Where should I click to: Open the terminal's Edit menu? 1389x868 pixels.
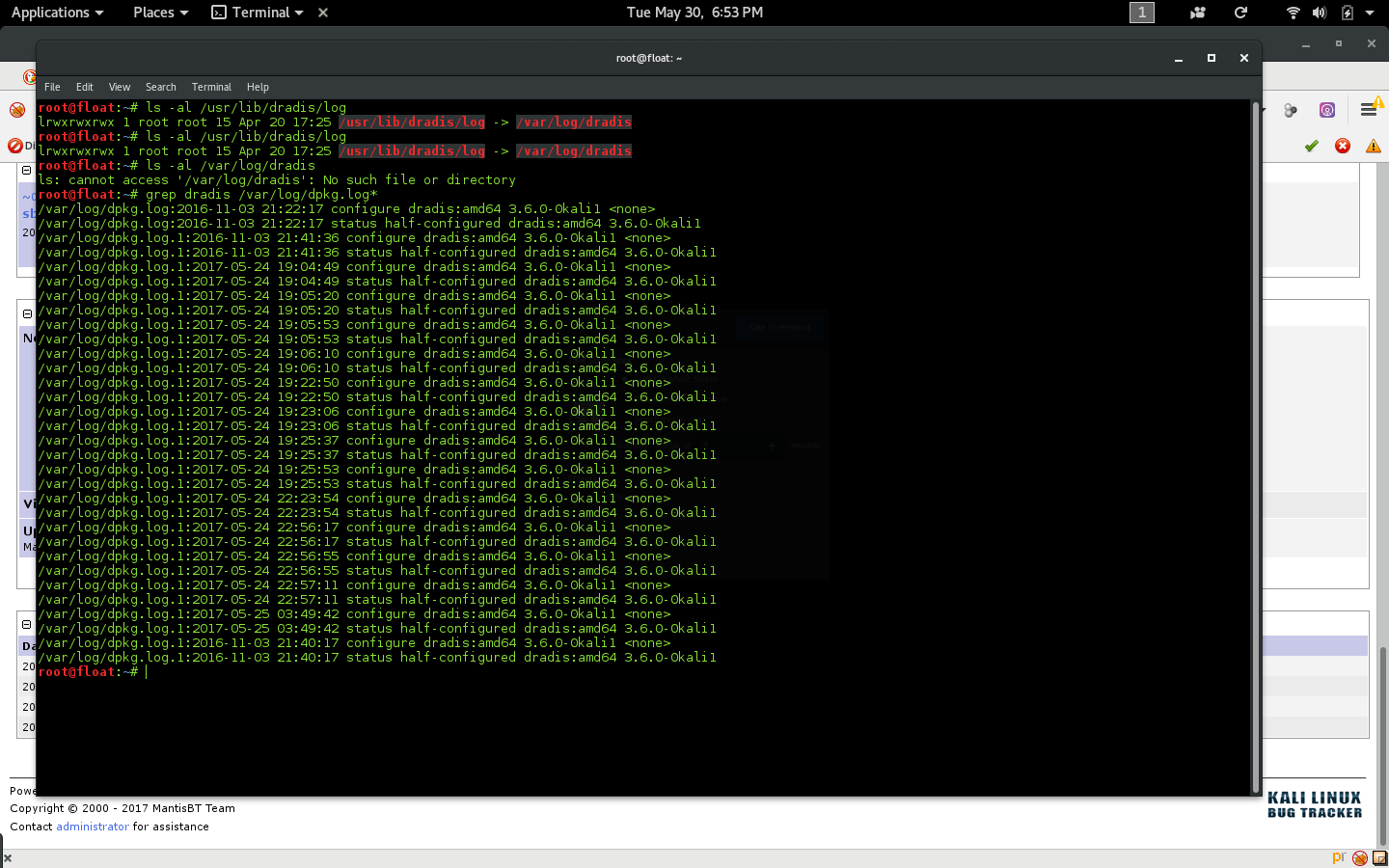coord(85,87)
